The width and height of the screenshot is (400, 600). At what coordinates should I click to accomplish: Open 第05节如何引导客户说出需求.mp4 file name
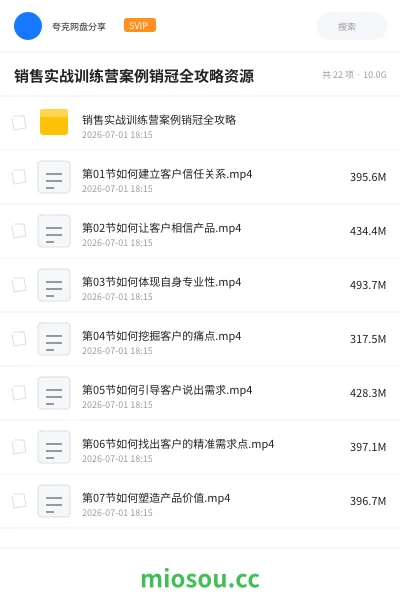pos(167,390)
